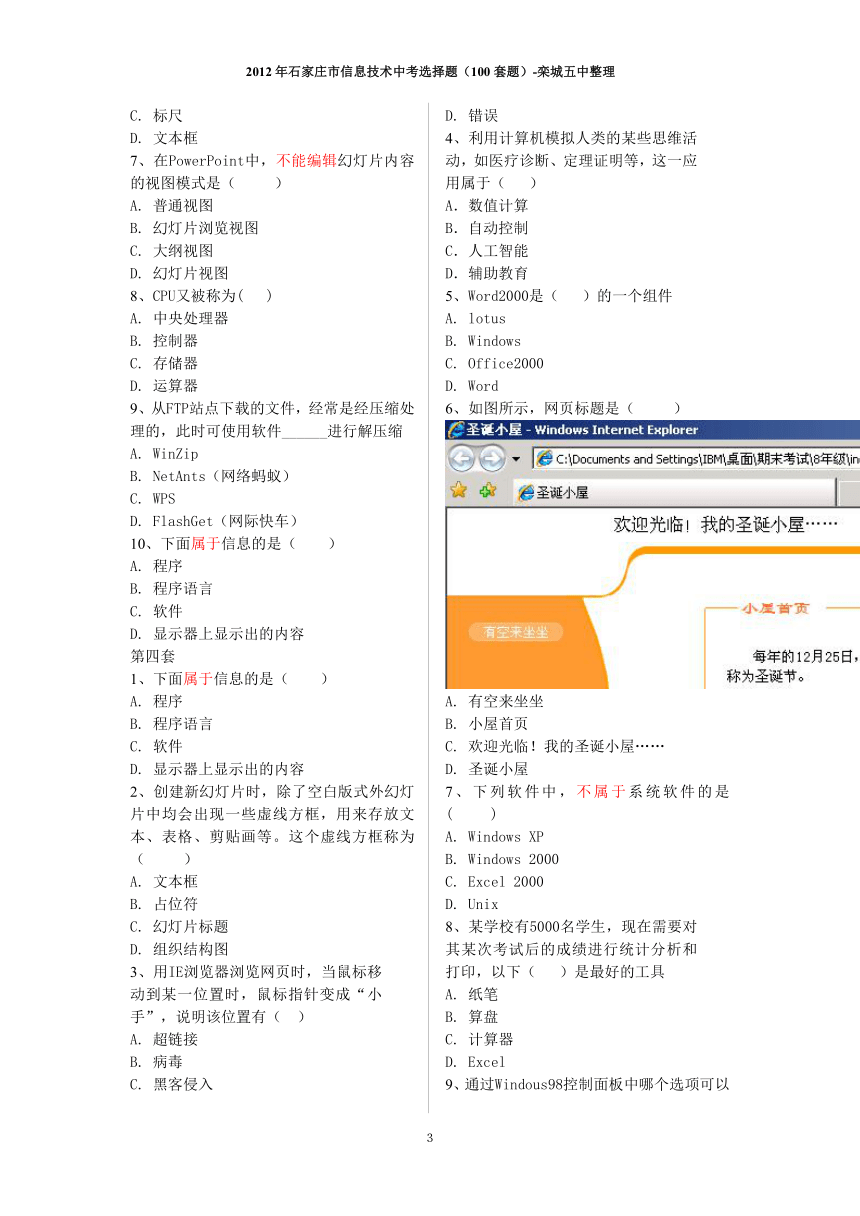860x1216 pixels.
Task: Select answer option B. NetAnts(网络蚂蚁)
Action: (x=209, y=476)
